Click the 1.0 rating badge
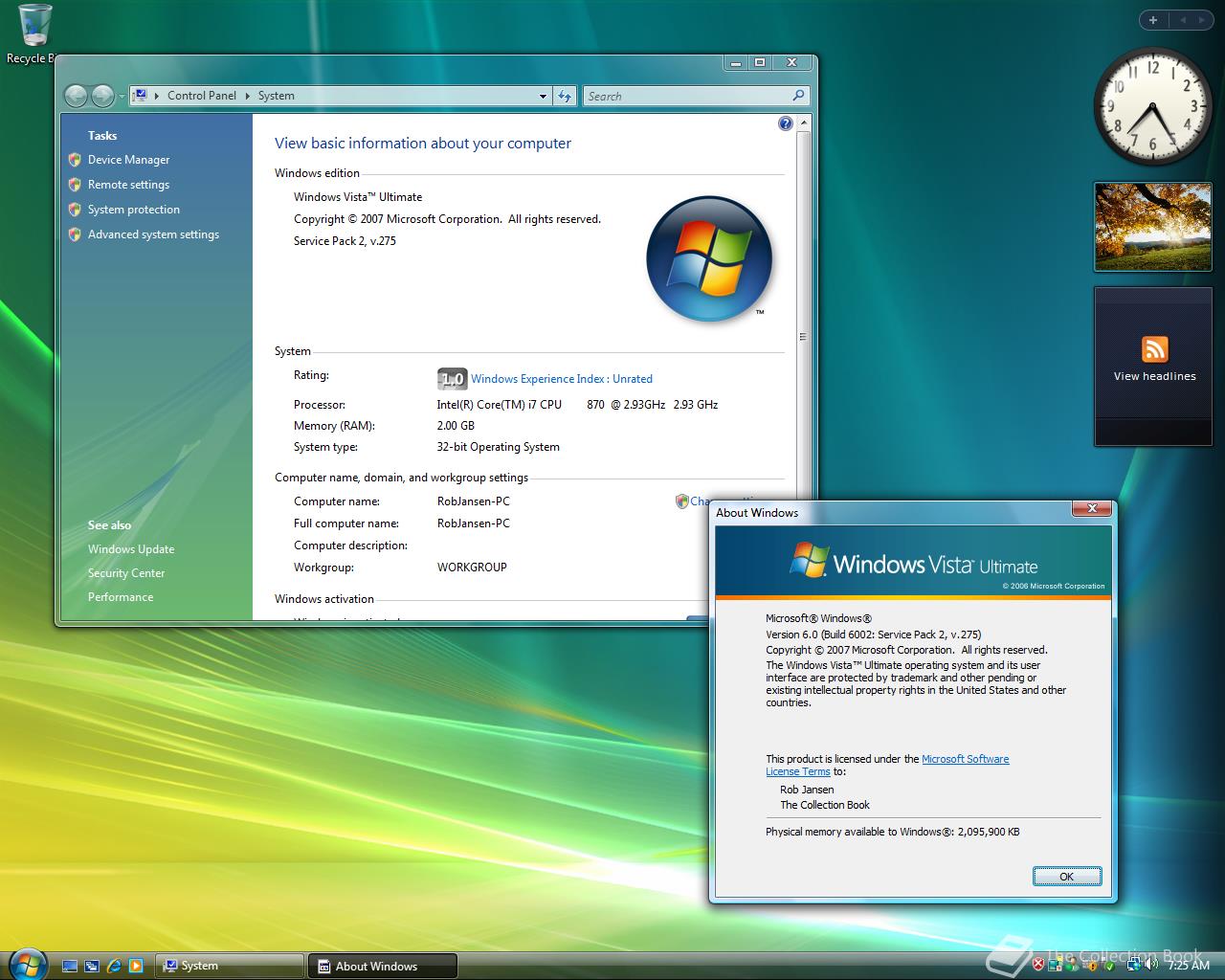This screenshot has height=980, width=1225. (x=452, y=379)
